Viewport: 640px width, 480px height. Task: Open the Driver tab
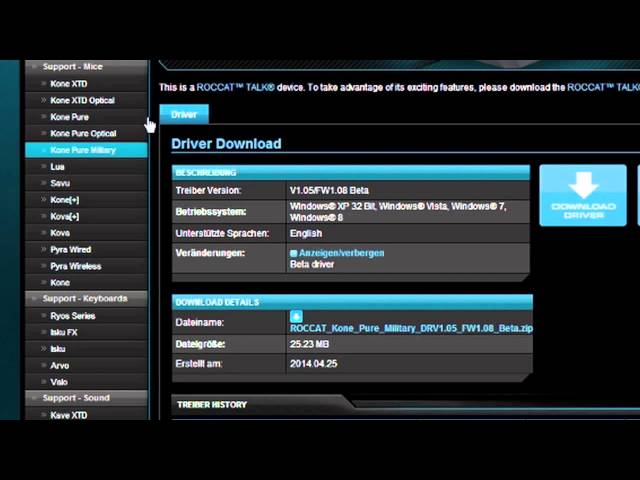click(184, 114)
